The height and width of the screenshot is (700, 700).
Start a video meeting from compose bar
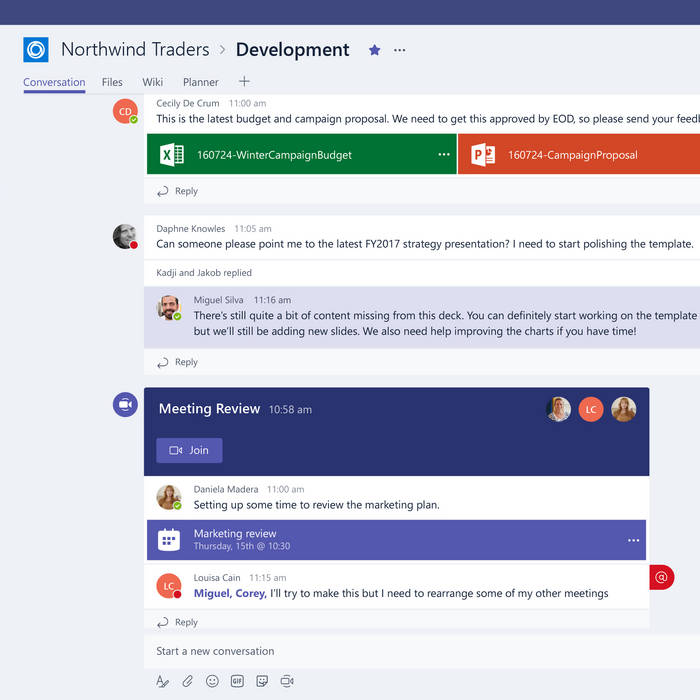point(287,681)
